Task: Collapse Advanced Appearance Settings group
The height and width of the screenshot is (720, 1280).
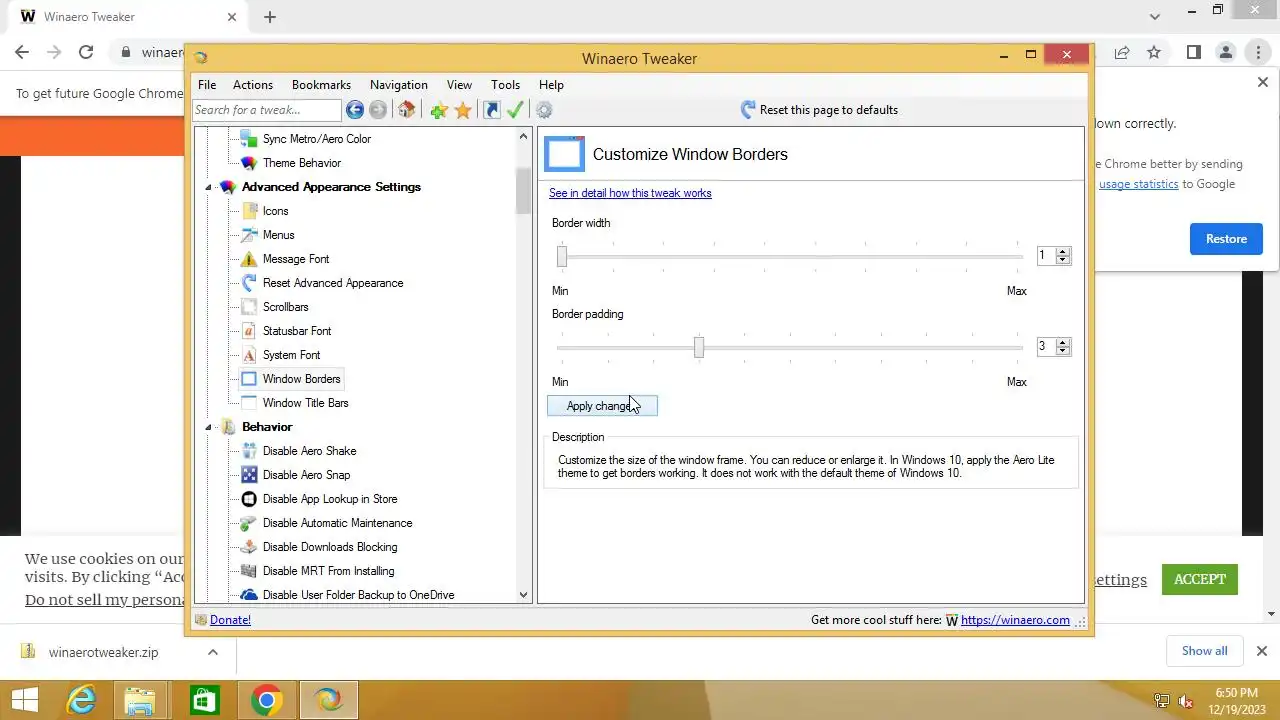Action: tap(210, 187)
